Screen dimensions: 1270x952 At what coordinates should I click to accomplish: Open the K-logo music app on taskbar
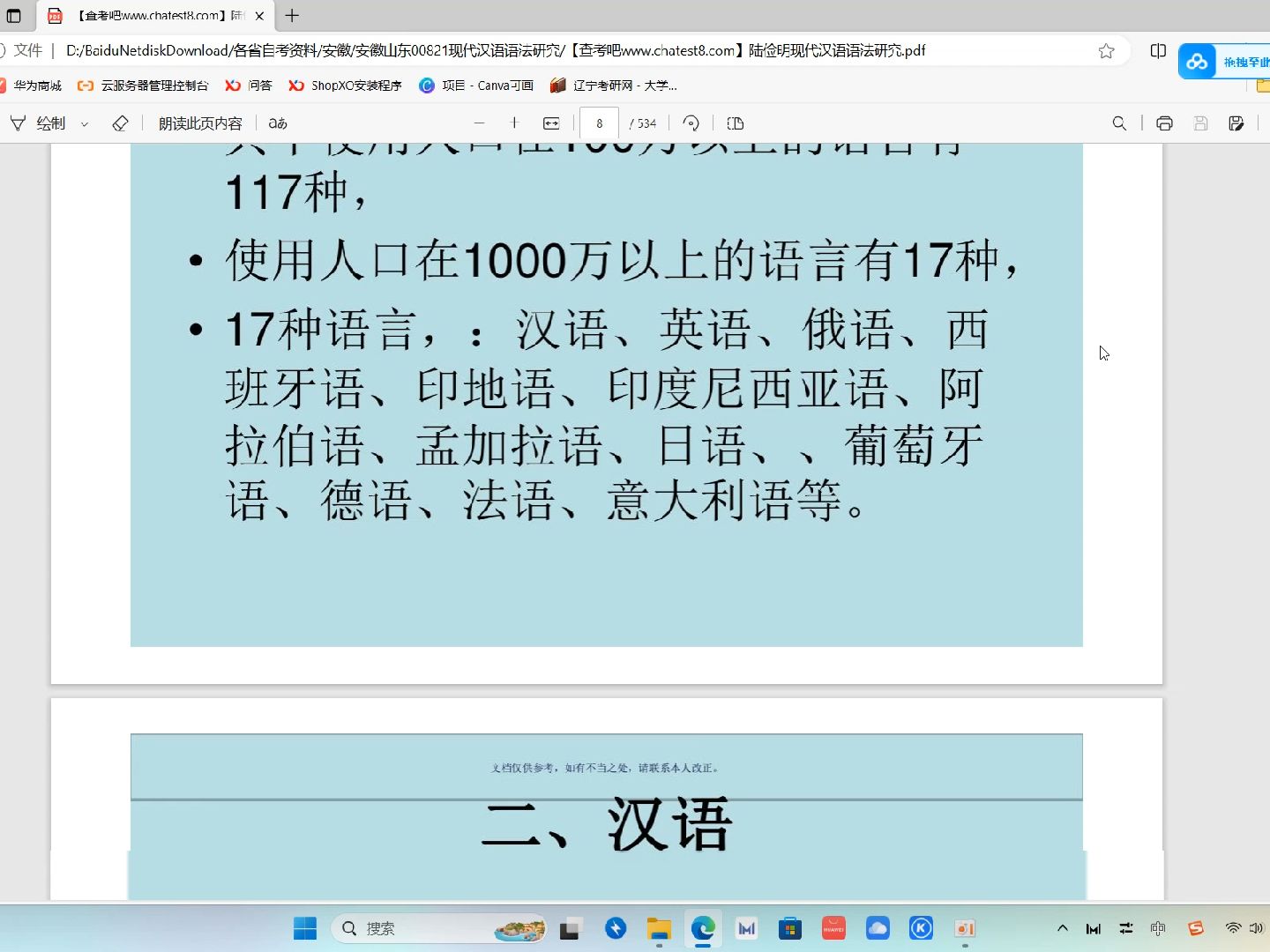pyautogui.click(x=921, y=928)
